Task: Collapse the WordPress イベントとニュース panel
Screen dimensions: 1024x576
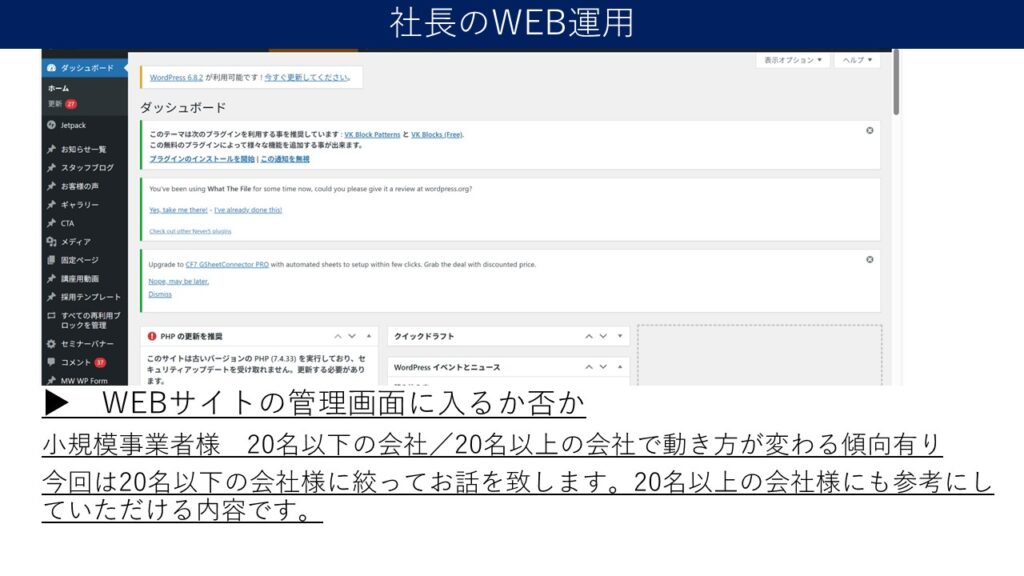Action: point(620,367)
